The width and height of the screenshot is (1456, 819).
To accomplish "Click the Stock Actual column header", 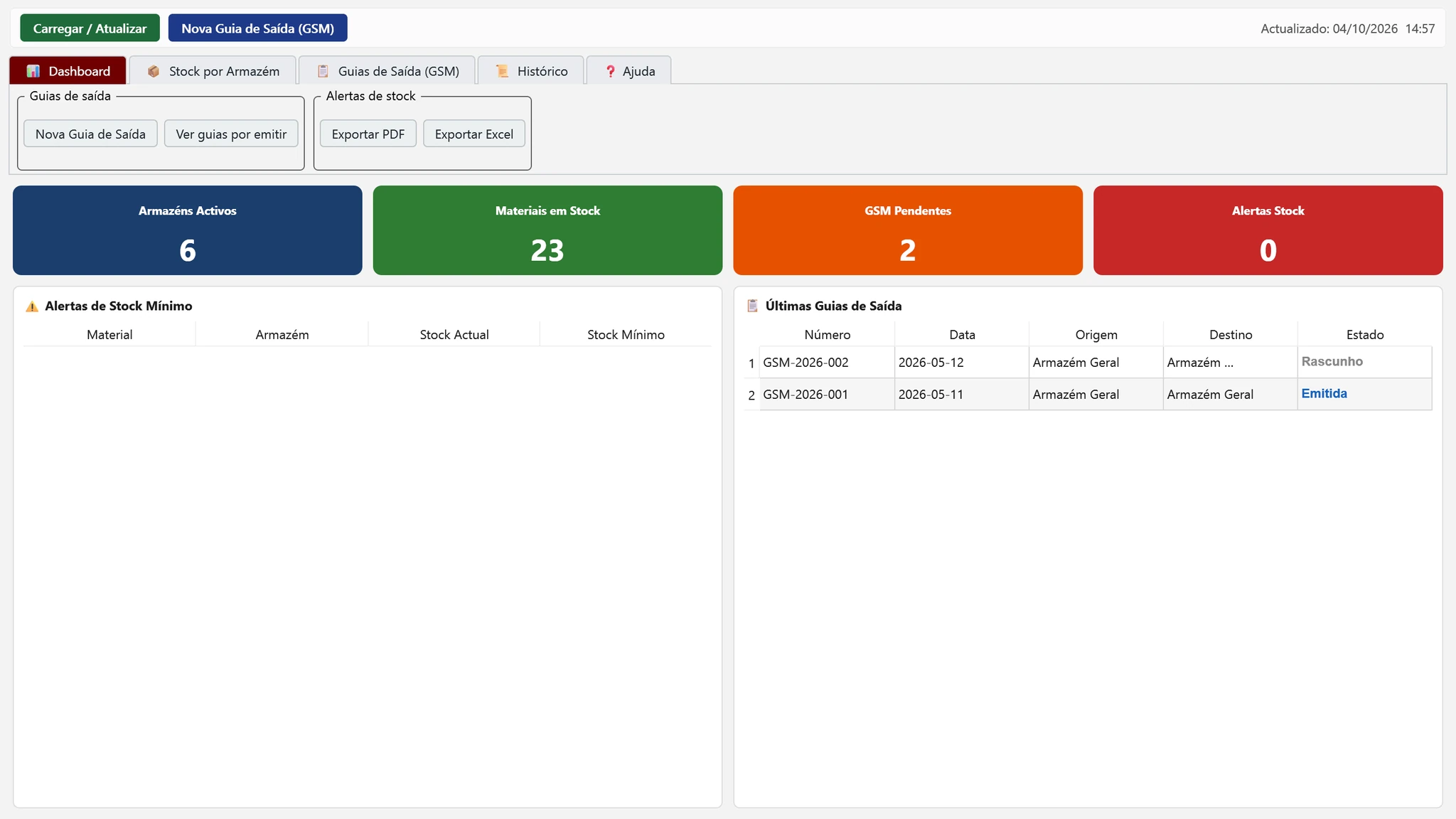I will point(454,334).
